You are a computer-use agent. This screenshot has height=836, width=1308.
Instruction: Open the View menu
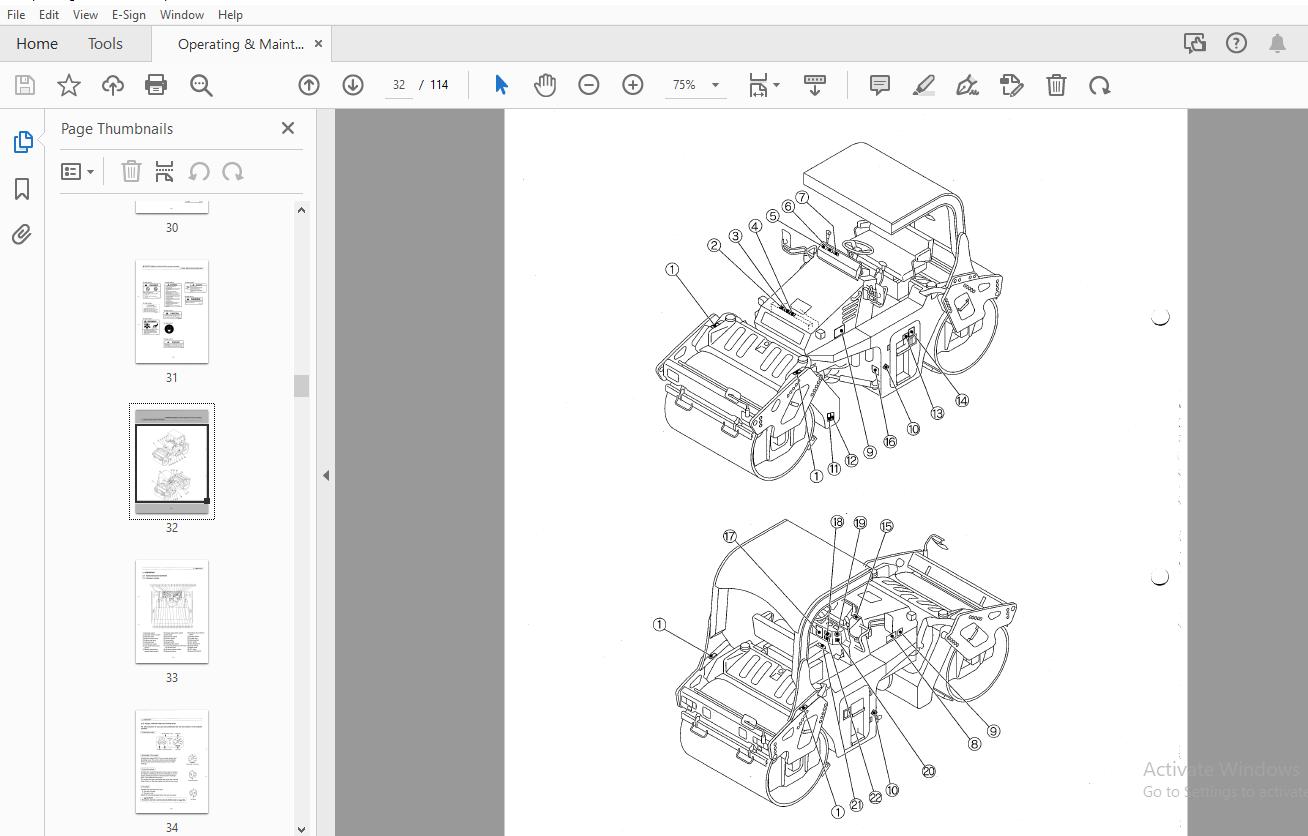point(86,15)
